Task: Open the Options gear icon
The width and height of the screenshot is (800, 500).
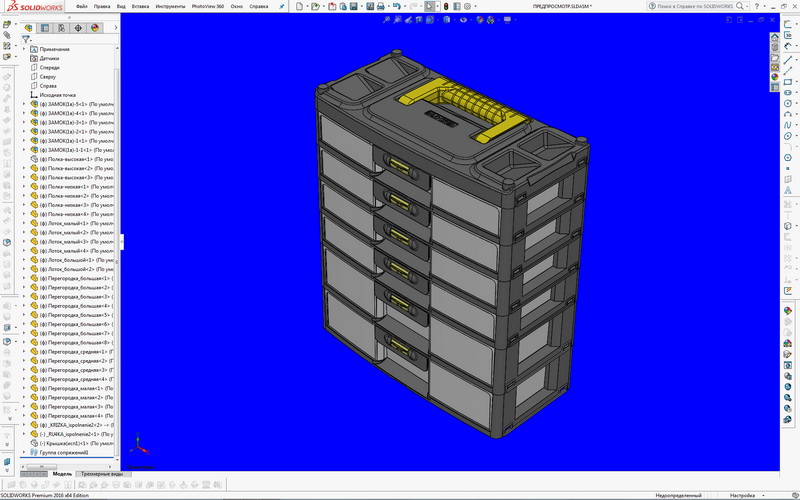Action: (467, 6)
